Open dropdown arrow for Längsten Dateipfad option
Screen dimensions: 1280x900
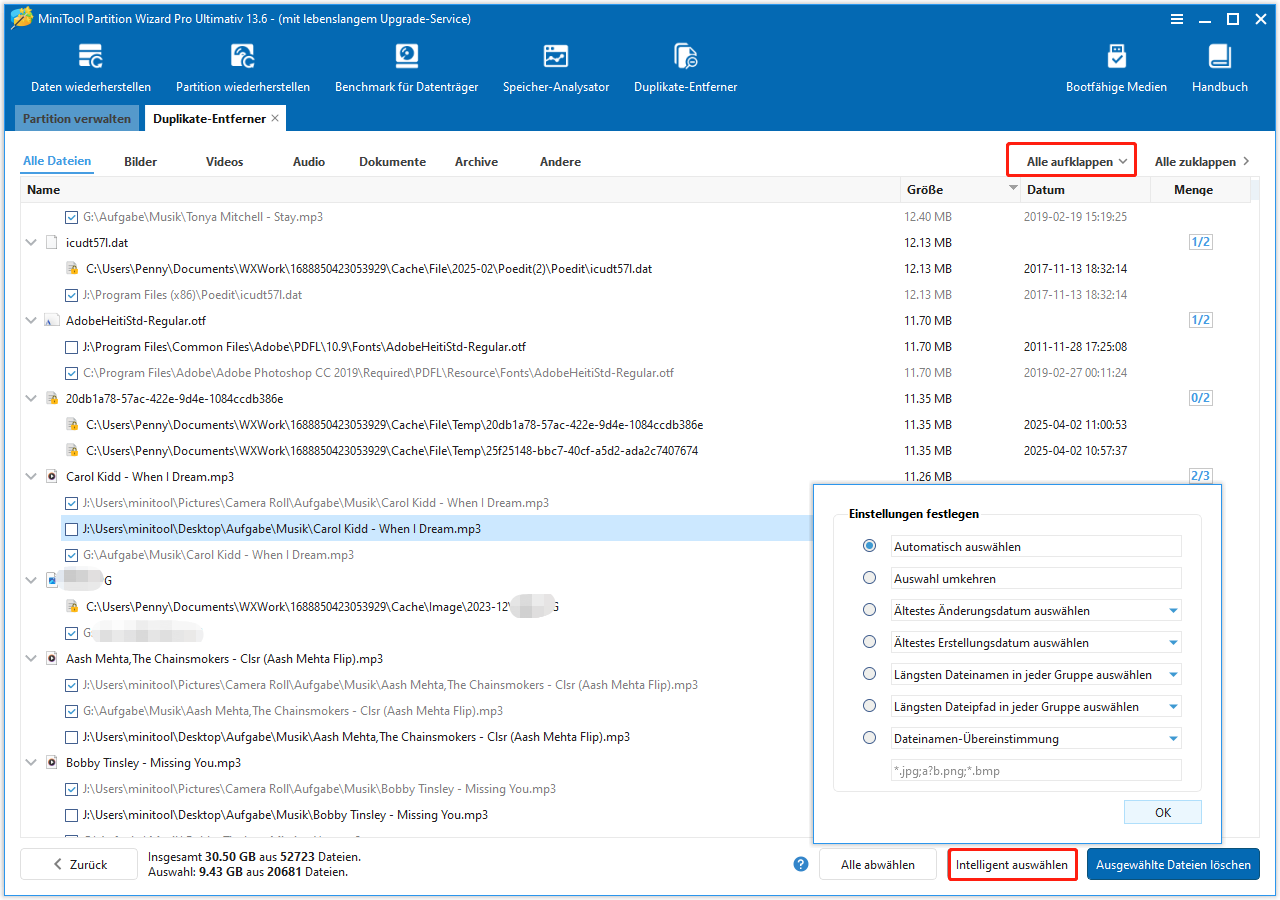coord(1173,707)
